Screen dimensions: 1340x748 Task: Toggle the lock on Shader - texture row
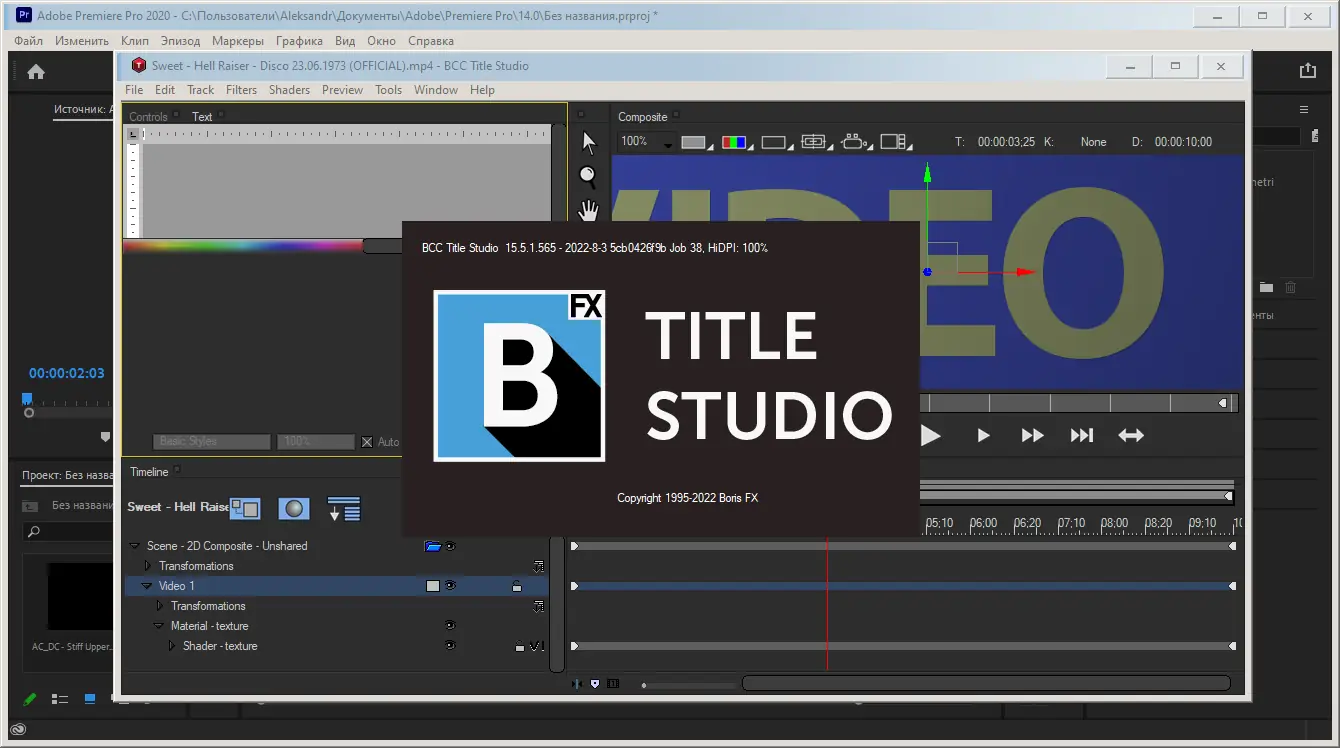pyautogui.click(x=520, y=647)
